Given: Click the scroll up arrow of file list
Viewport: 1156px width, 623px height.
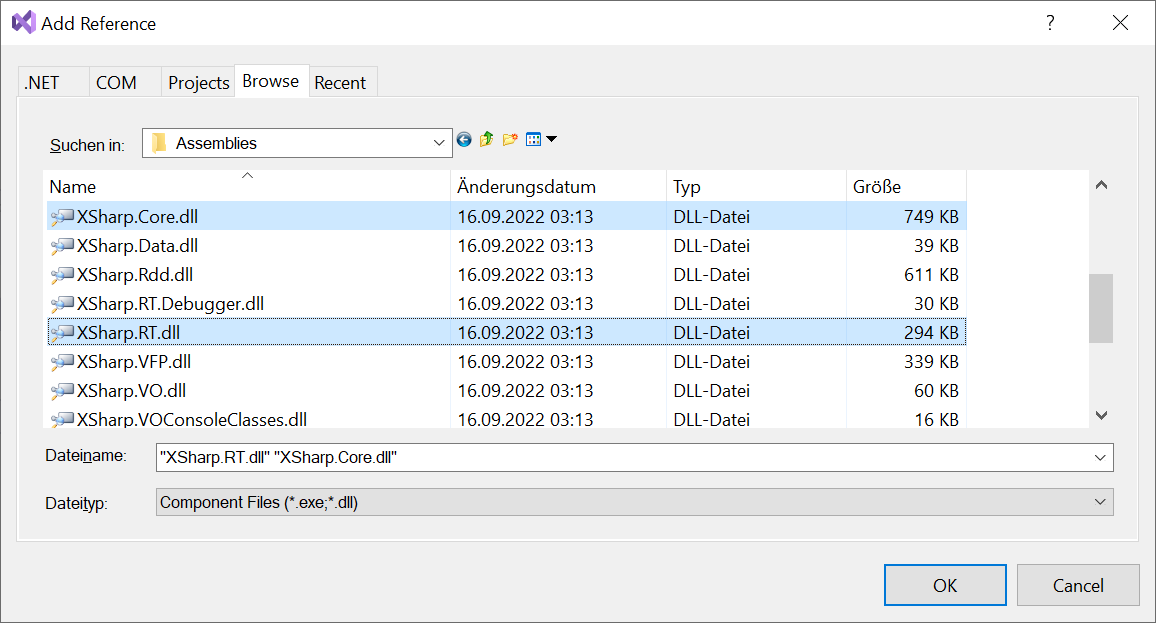Looking at the screenshot, I should click(1101, 185).
